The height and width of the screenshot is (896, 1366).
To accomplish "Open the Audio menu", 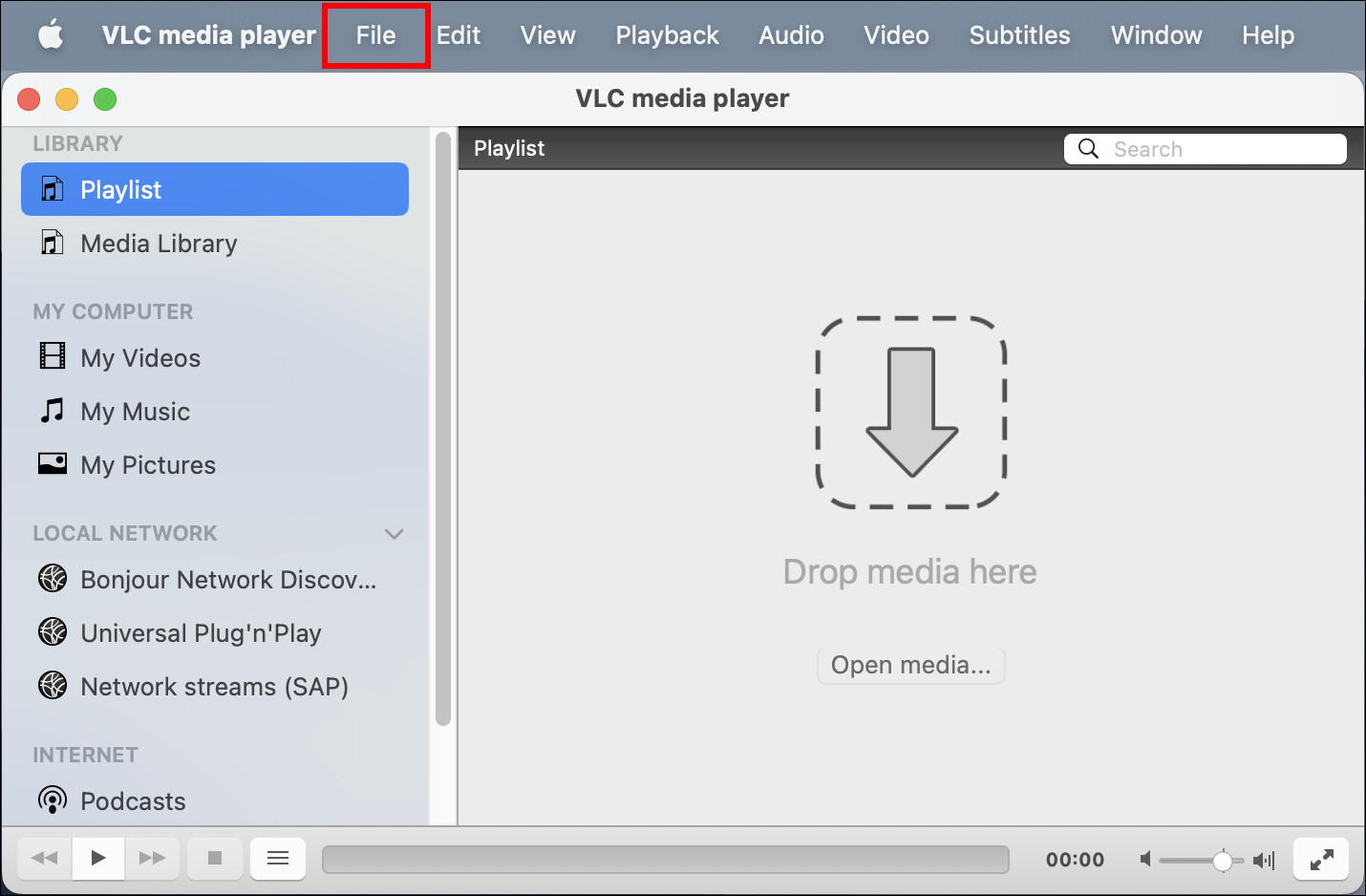I will tap(790, 34).
